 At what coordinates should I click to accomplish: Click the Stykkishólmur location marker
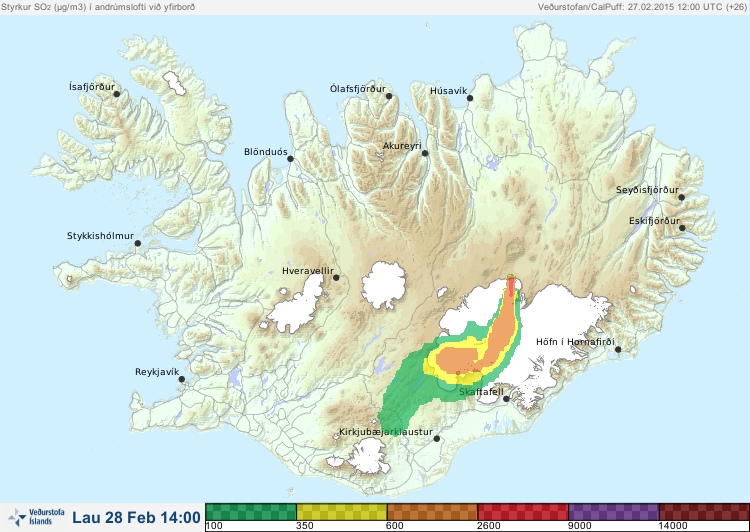pos(138,243)
